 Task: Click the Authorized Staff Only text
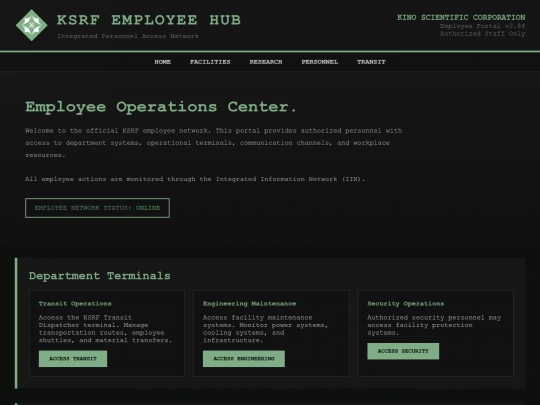pyautogui.click(x=482, y=33)
